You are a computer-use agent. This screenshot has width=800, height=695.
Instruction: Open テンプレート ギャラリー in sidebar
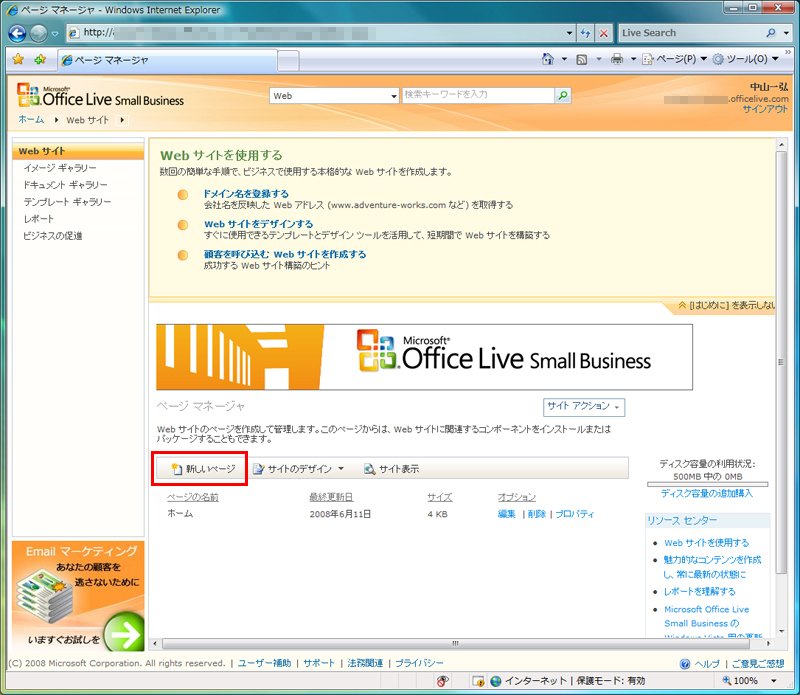click(67, 202)
